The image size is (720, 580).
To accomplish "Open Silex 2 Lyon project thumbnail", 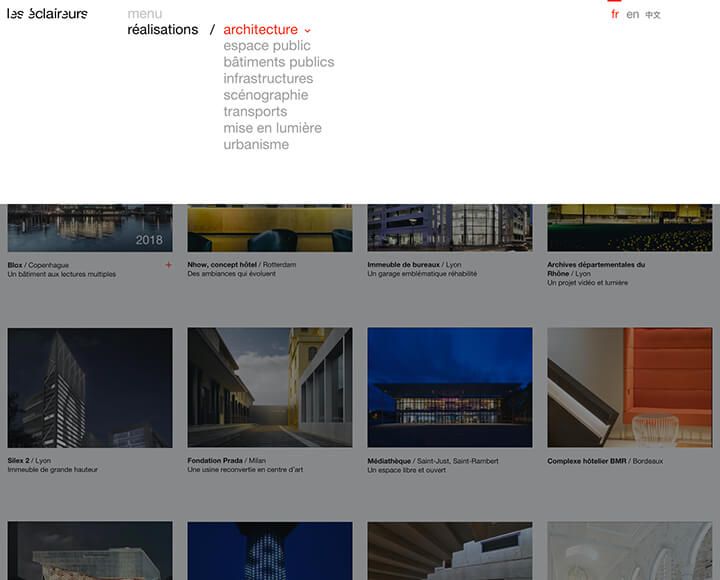I will pos(90,387).
